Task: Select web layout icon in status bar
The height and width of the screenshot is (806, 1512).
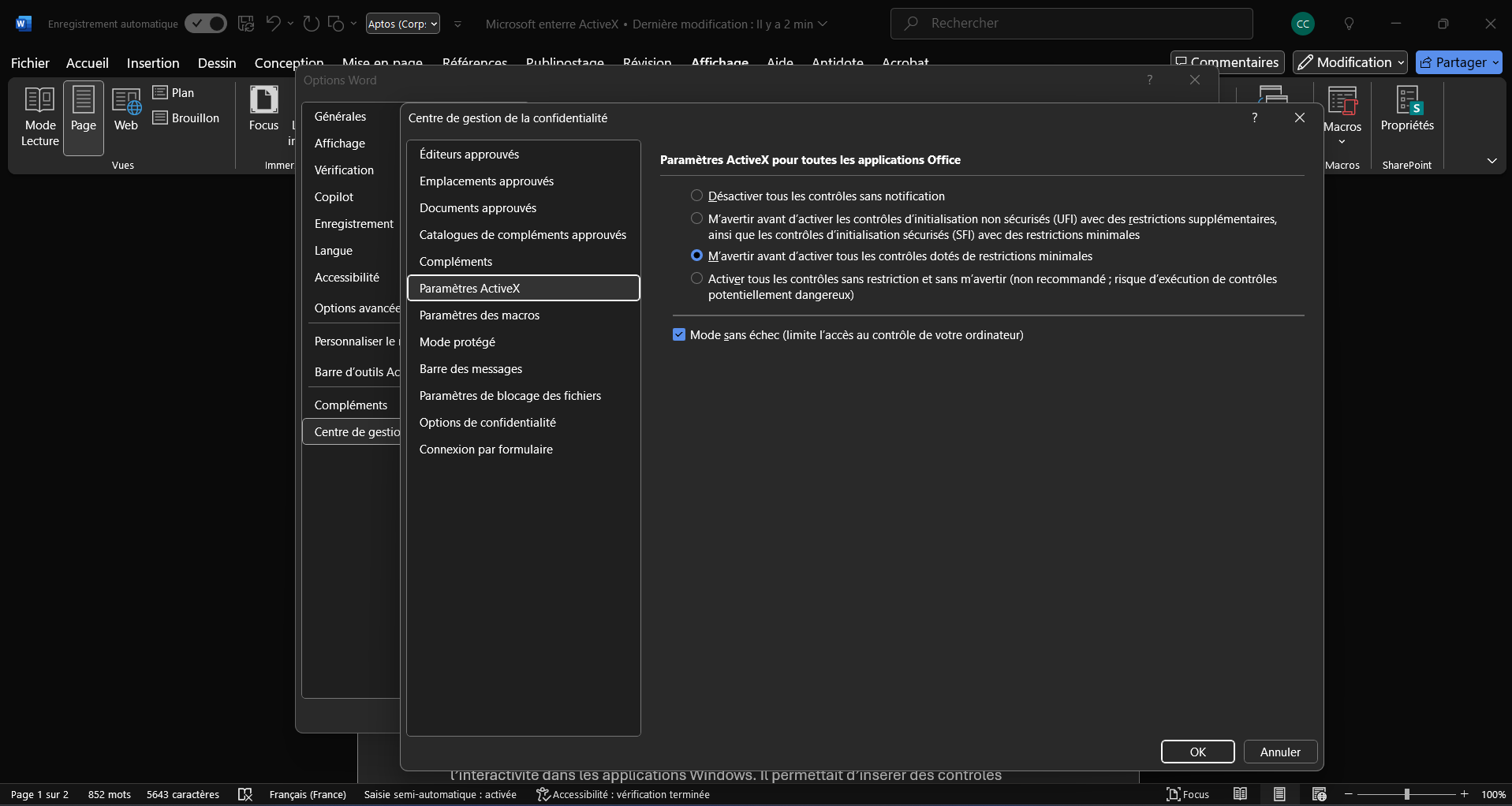Action: coord(1319,794)
